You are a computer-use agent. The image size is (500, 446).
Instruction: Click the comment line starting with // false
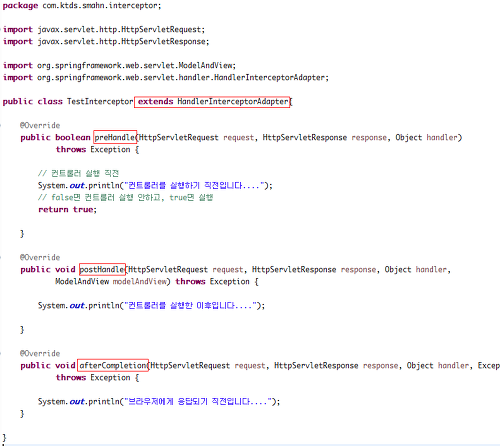pos(125,197)
